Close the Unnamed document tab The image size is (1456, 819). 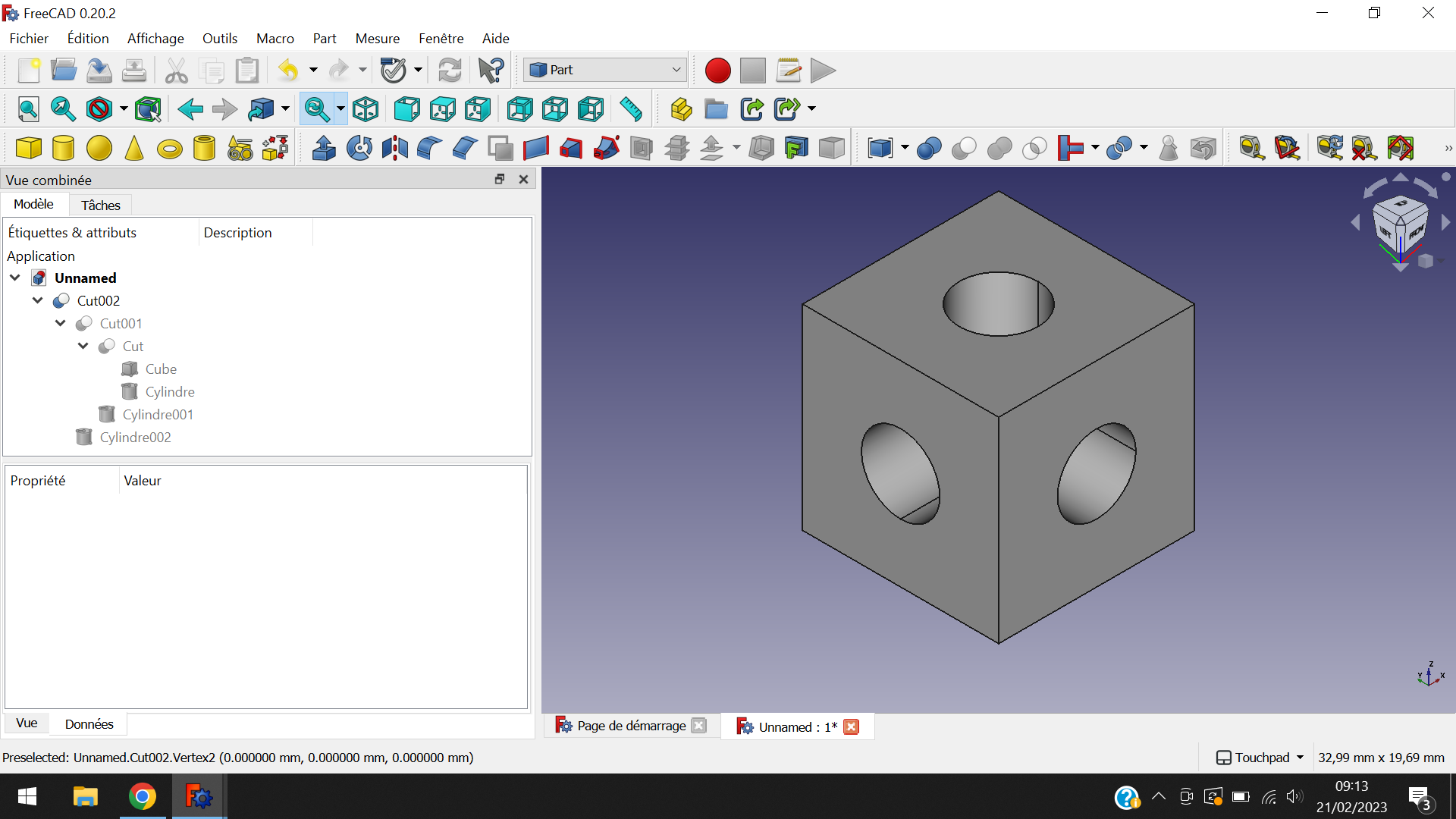pos(852,726)
